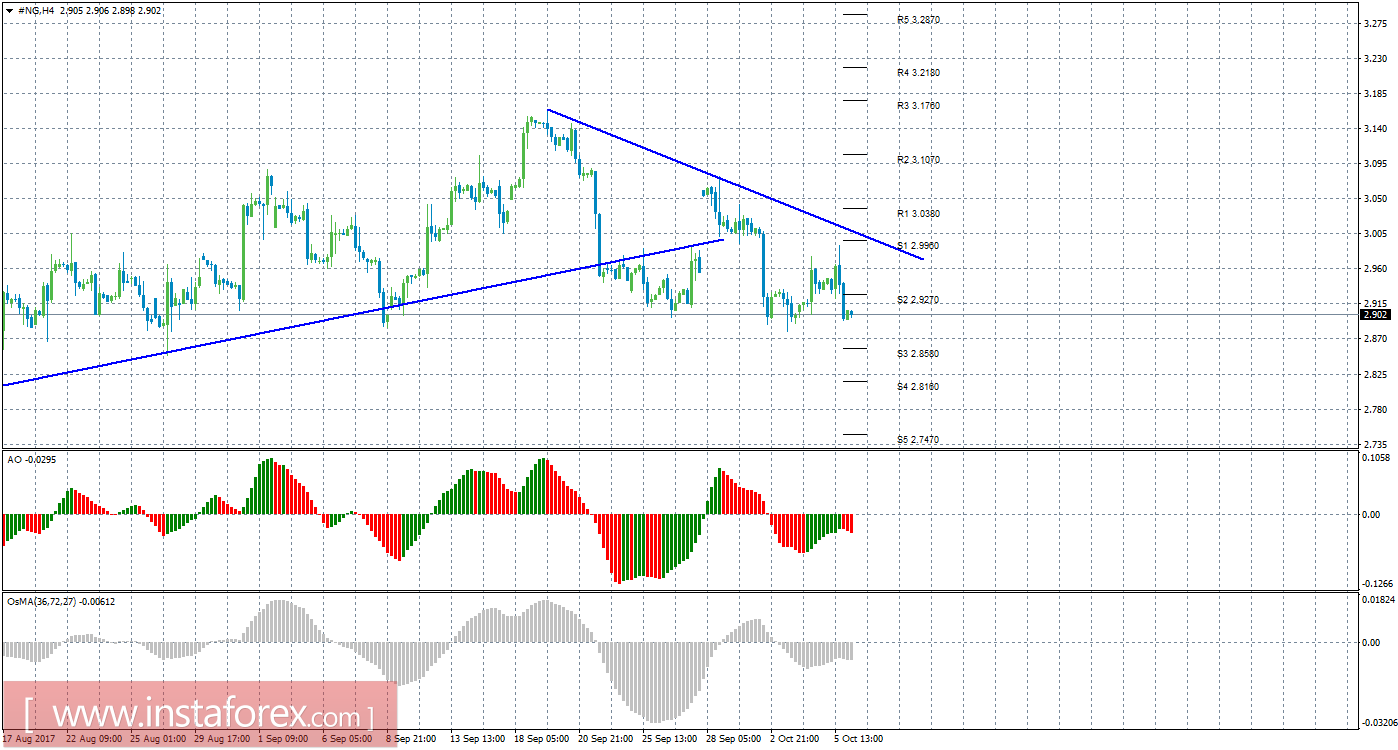Click 0.01824 on the OsMA scale
Screen dimensions: 1398x750
click(1378, 600)
